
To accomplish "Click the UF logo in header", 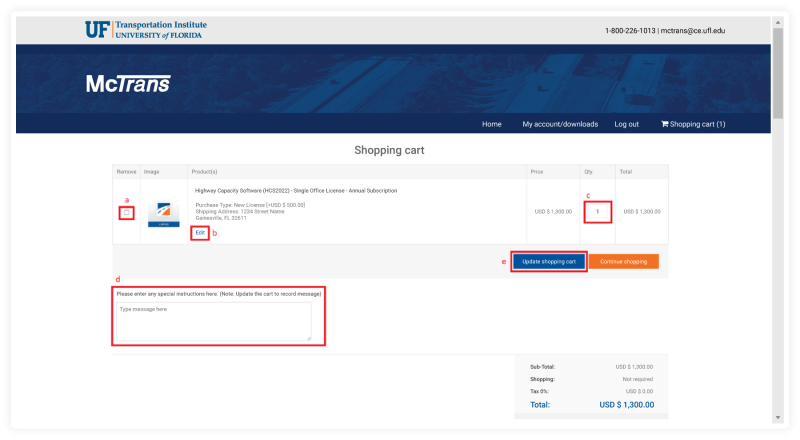I will pyautogui.click(x=97, y=29).
